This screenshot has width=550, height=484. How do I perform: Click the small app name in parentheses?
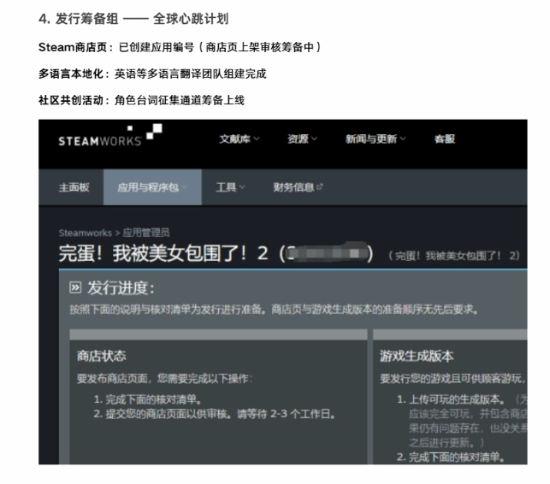coord(454,256)
